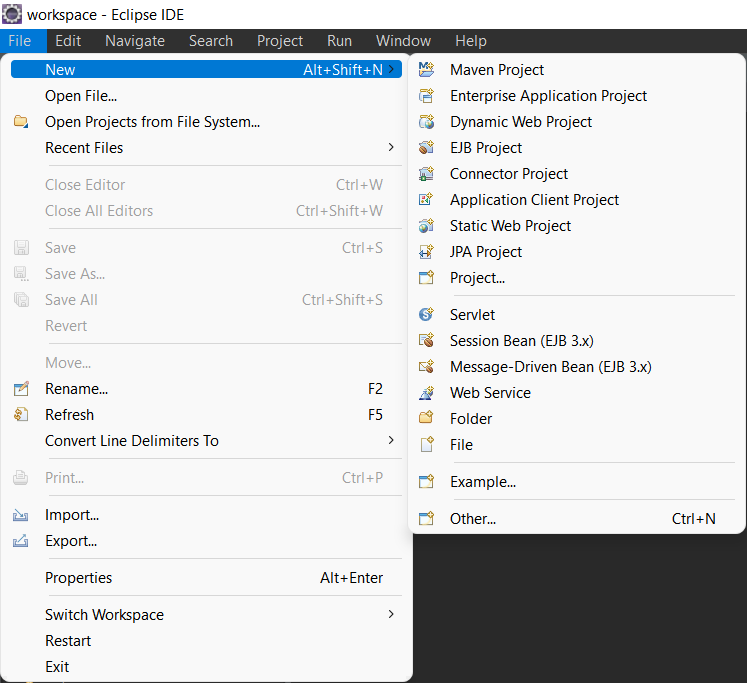Expand Convert Line Delimiters To submenu
Screen dimensions: 747x683
tap(391, 440)
